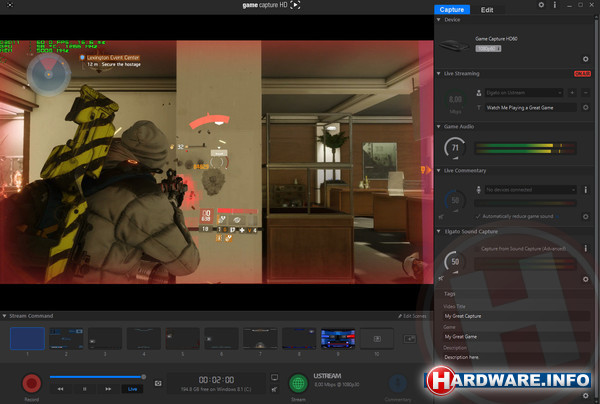
Task: Fast-forward the capture playback
Action: pos(108,389)
